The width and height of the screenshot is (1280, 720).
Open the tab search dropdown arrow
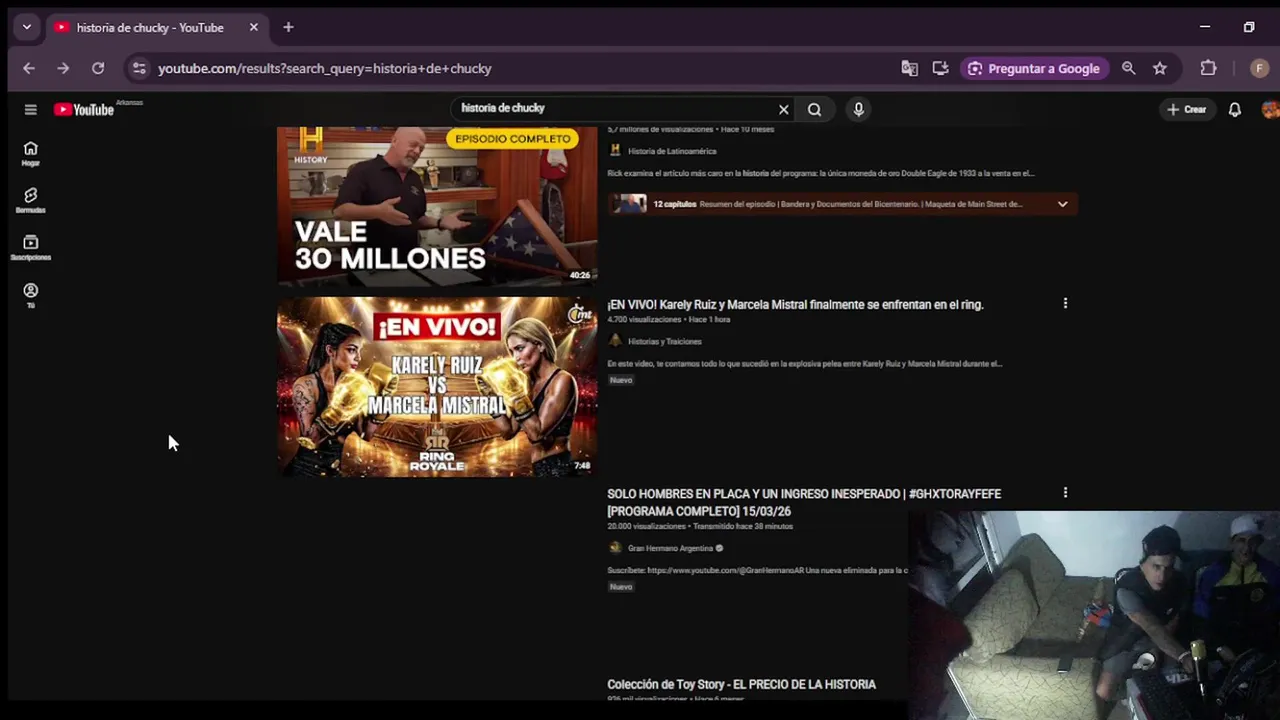click(27, 27)
